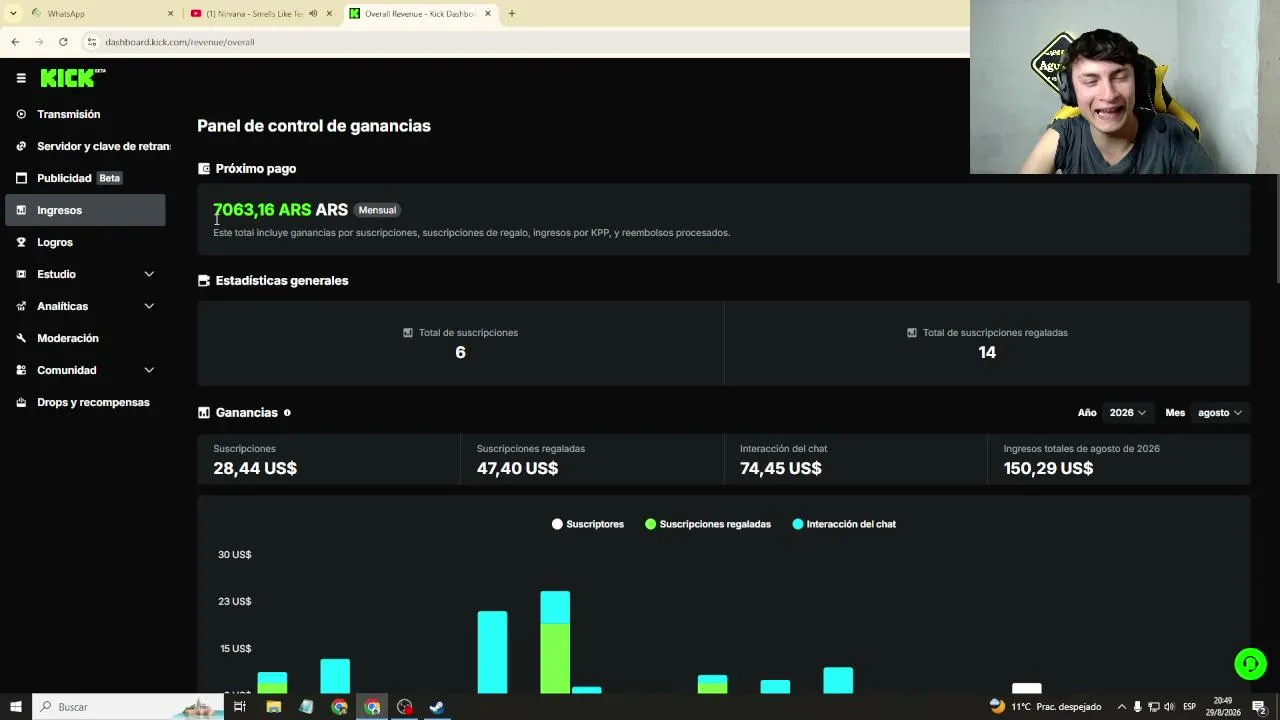Click the Total de suscripciones regaladas count 14

[x=987, y=352]
